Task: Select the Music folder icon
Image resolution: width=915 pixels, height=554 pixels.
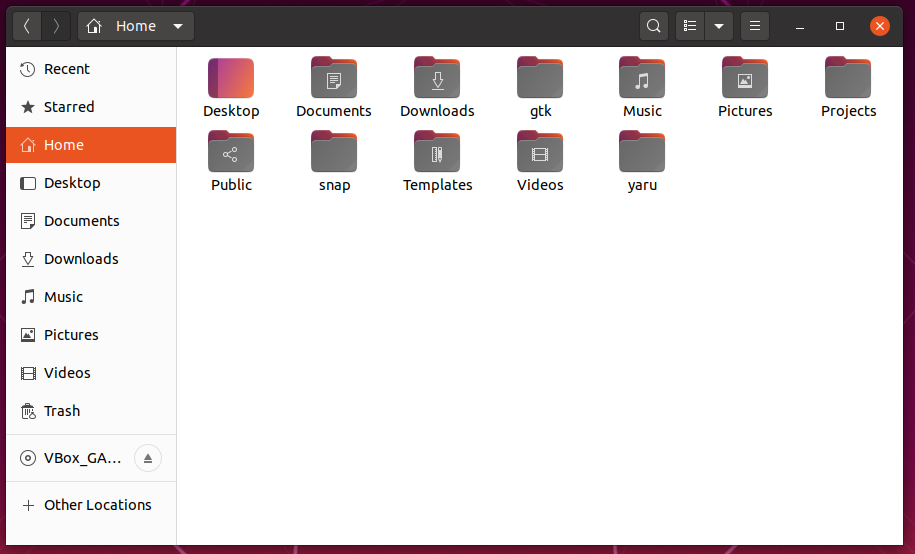Action: pos(642,78)
